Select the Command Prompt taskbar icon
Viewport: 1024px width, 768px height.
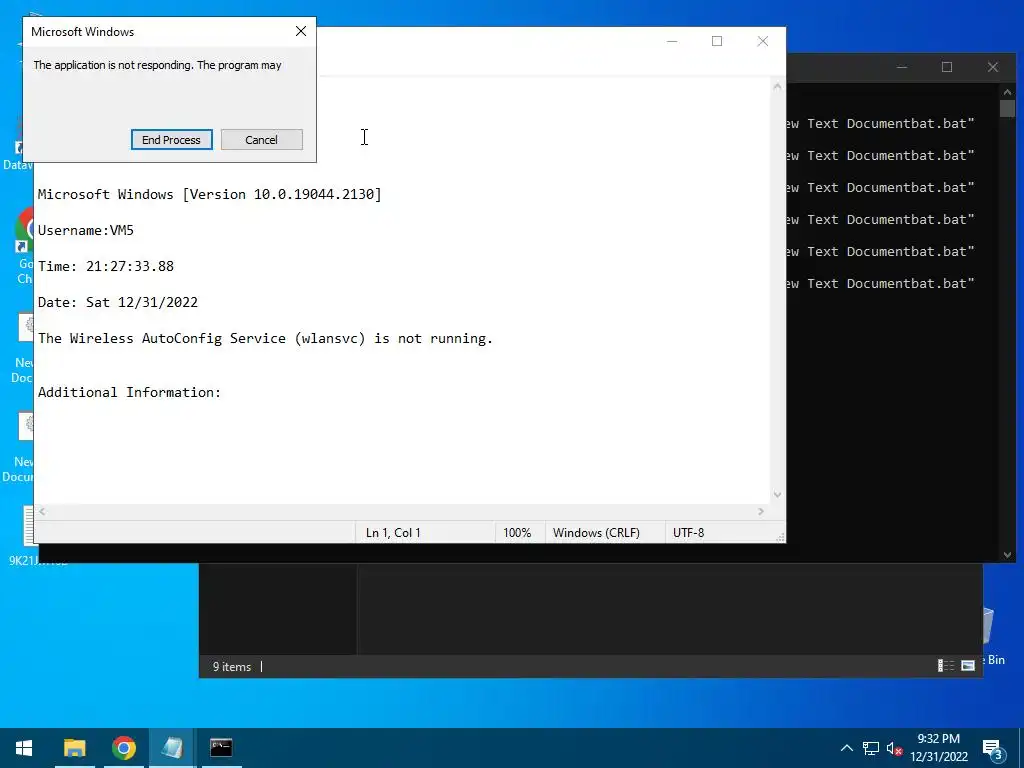tap(221, 748)
